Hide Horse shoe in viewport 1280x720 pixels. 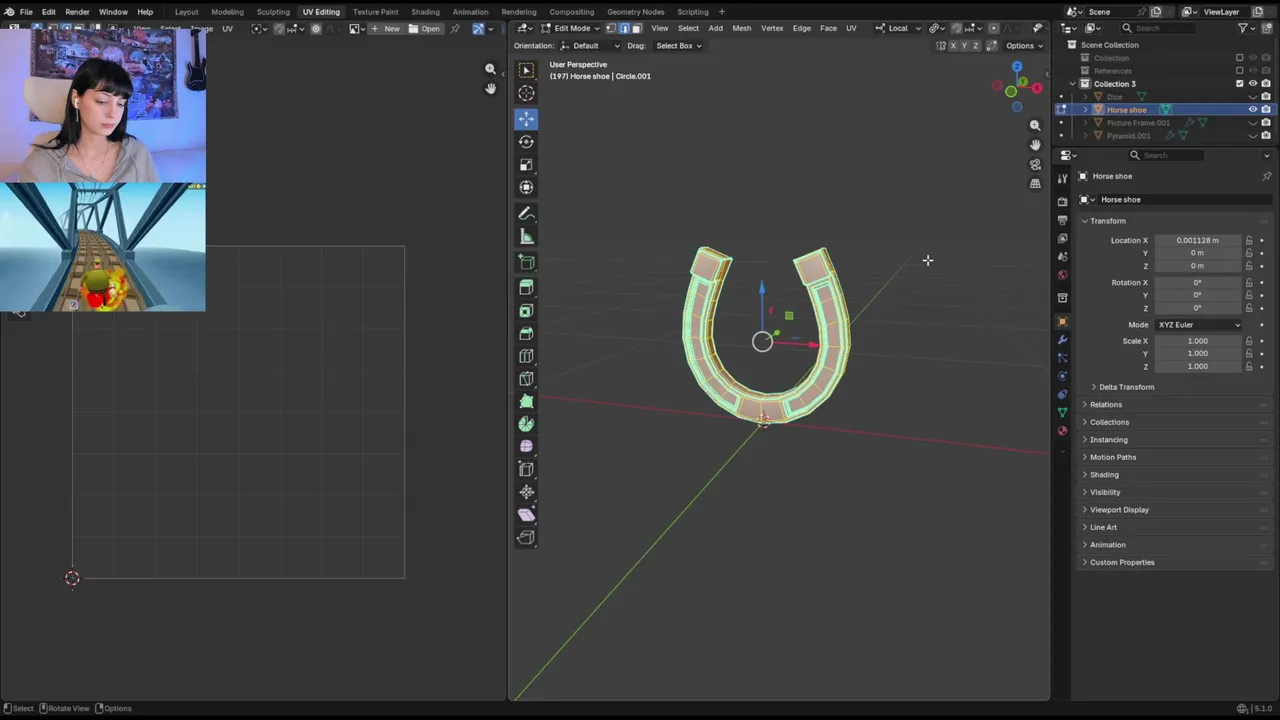[1252, 110]
